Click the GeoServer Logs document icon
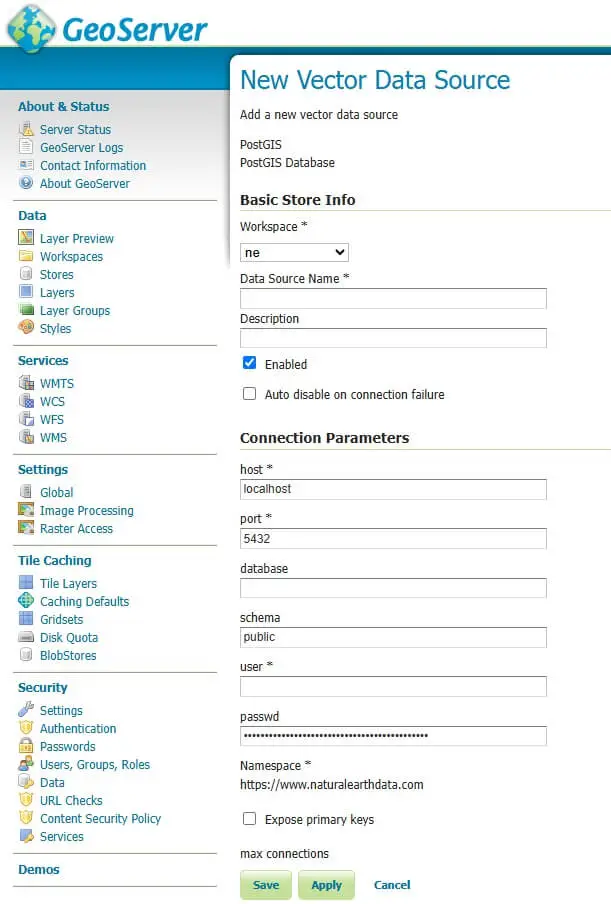This screenshot has width=611, height=904. (x=26, y=146)
